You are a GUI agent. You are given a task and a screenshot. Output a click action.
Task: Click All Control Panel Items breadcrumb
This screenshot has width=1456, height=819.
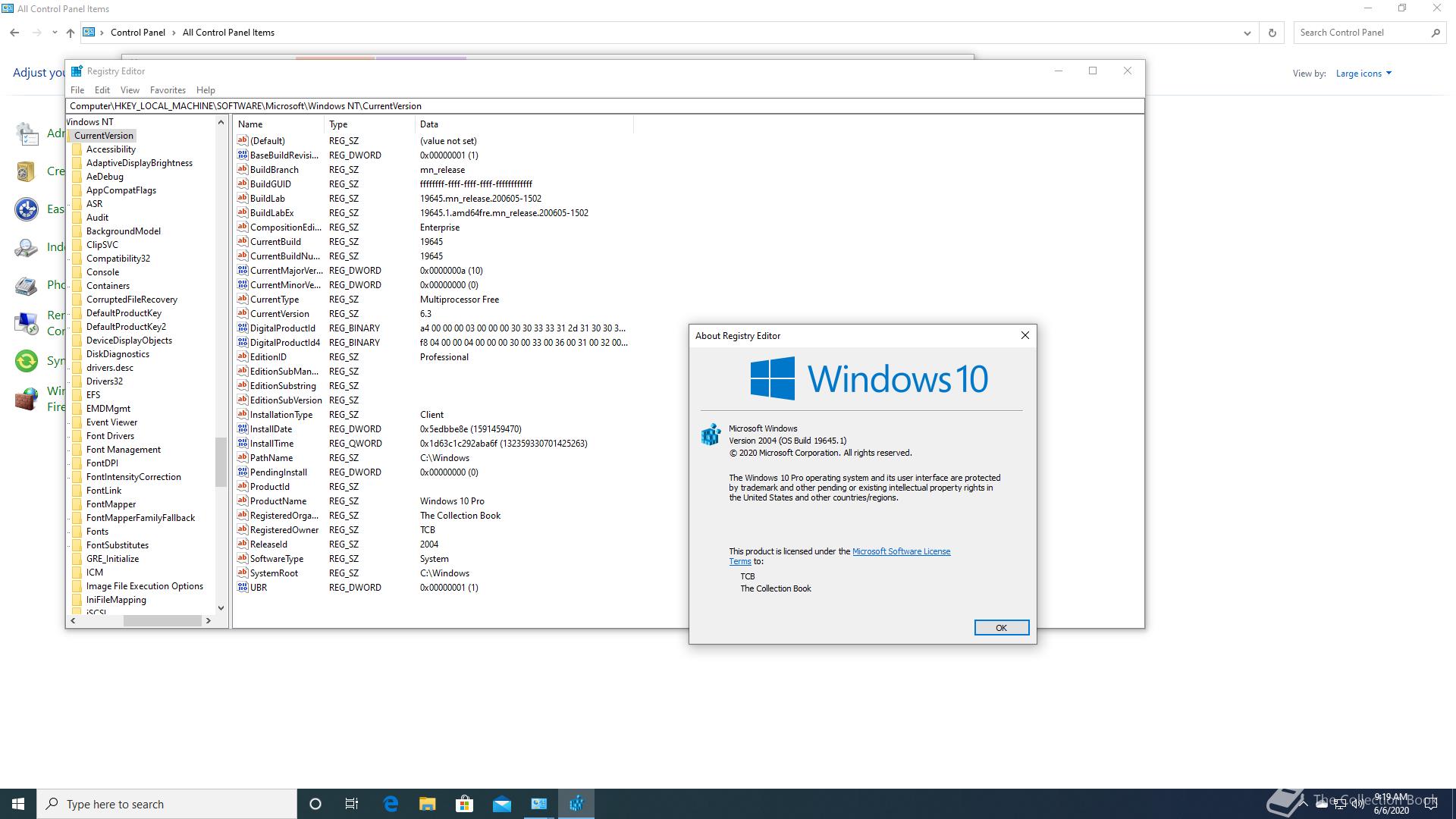pyautogui.click(x=228, y=33)
